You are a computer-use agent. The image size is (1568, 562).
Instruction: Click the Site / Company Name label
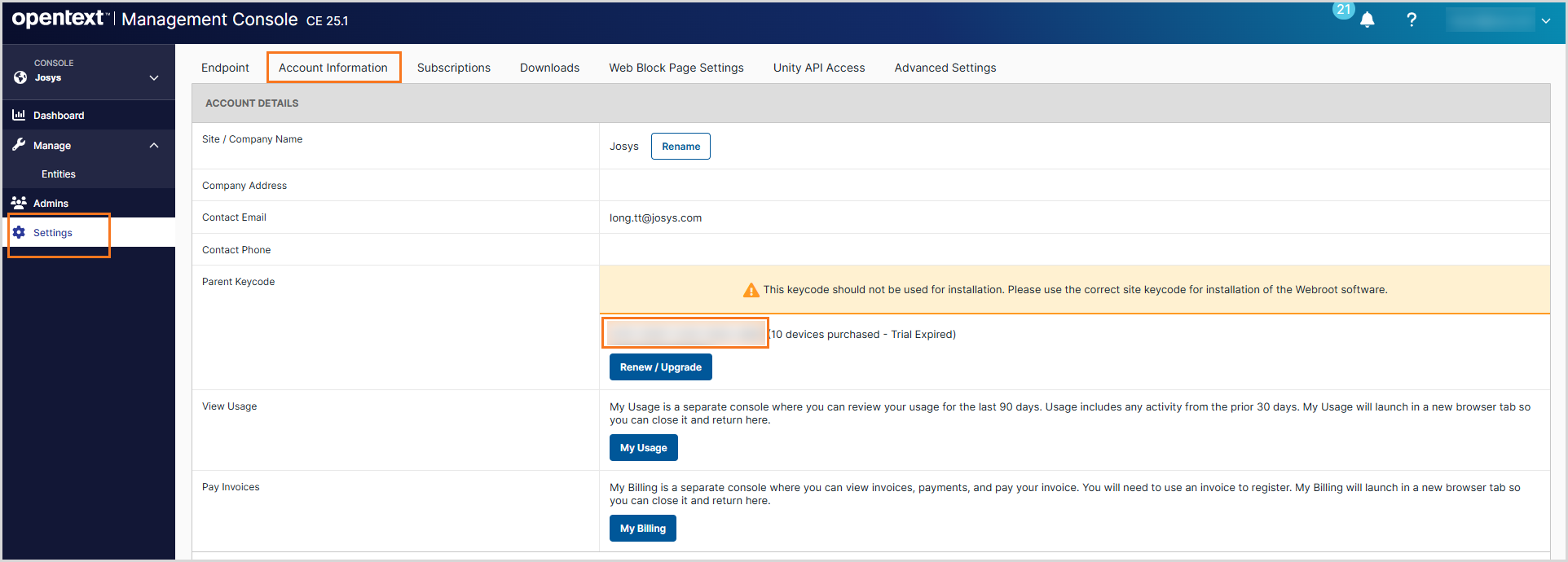point(252,139)
